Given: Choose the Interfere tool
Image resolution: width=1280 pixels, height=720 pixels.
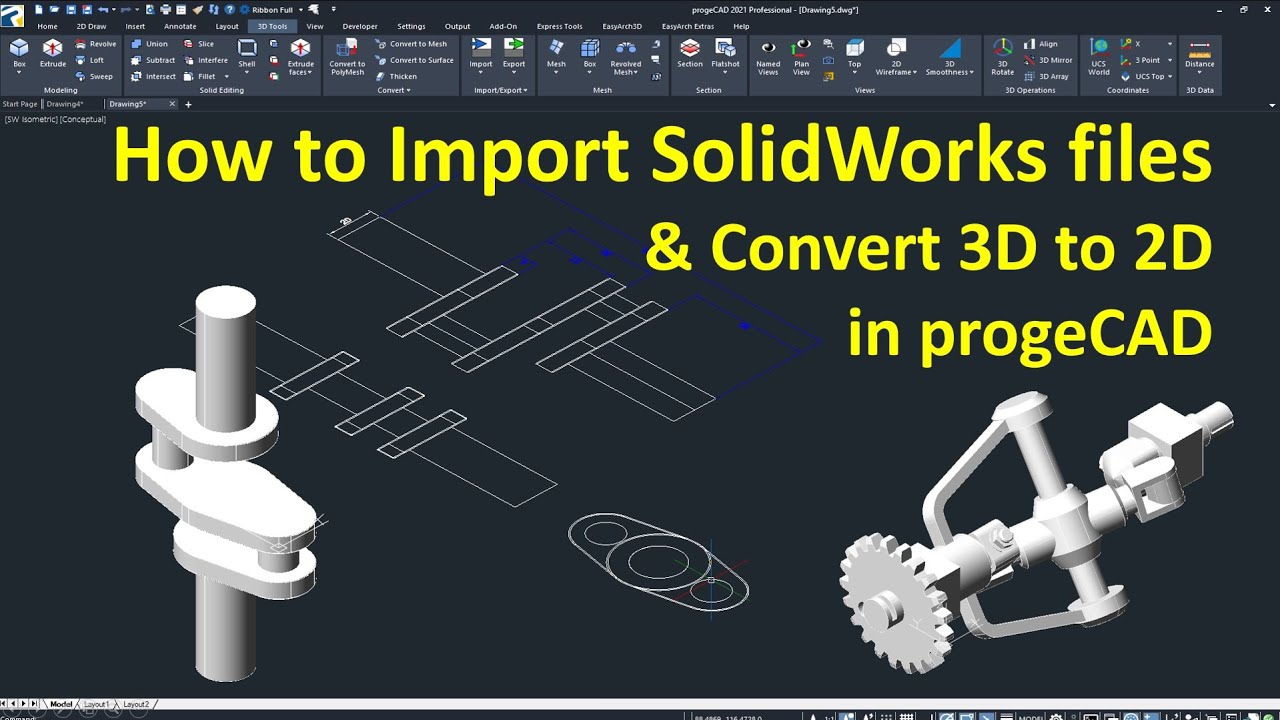Looking at the screenshot, I should [x=205, y=60].
